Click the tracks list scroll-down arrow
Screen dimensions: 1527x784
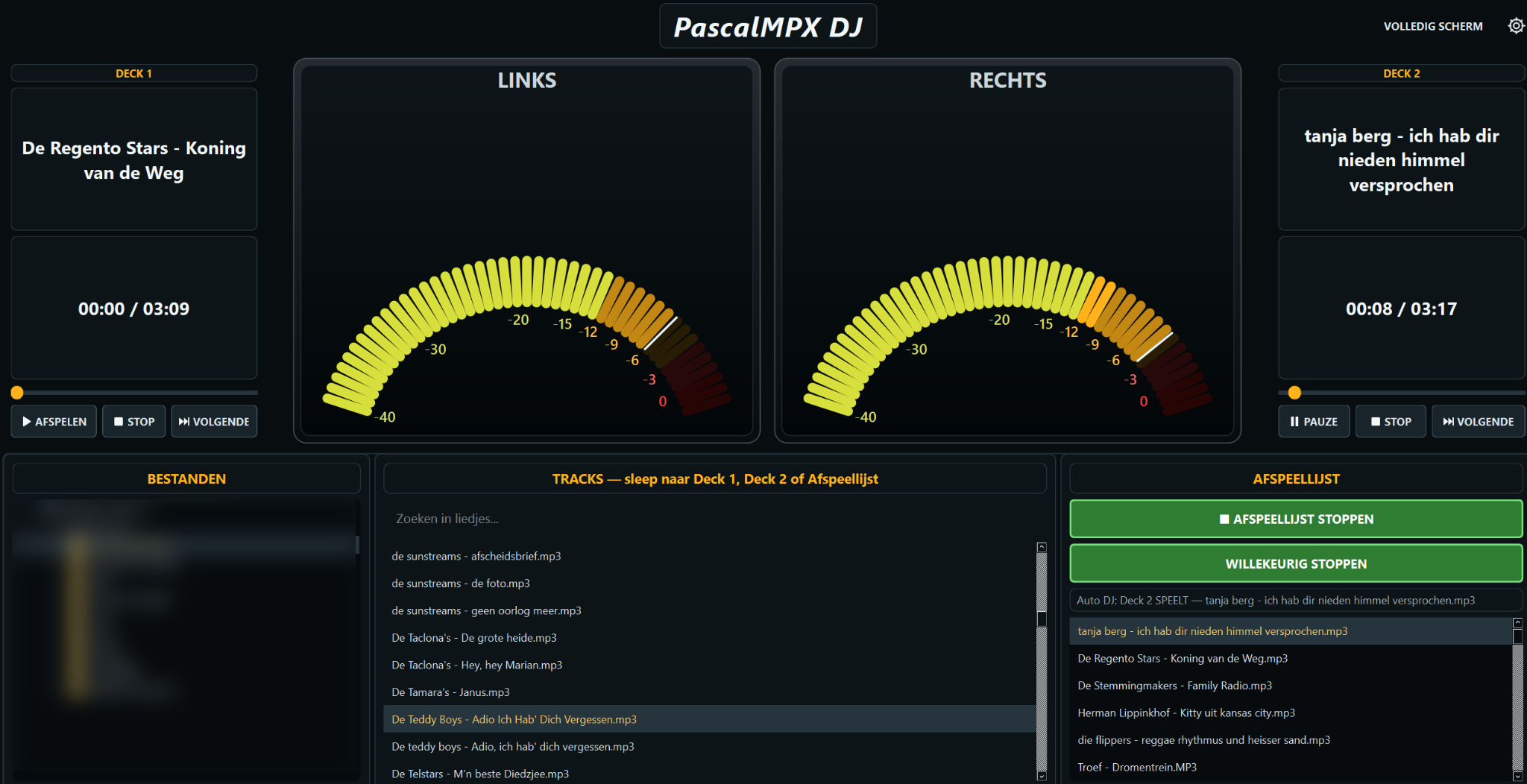pos(1042,776)
